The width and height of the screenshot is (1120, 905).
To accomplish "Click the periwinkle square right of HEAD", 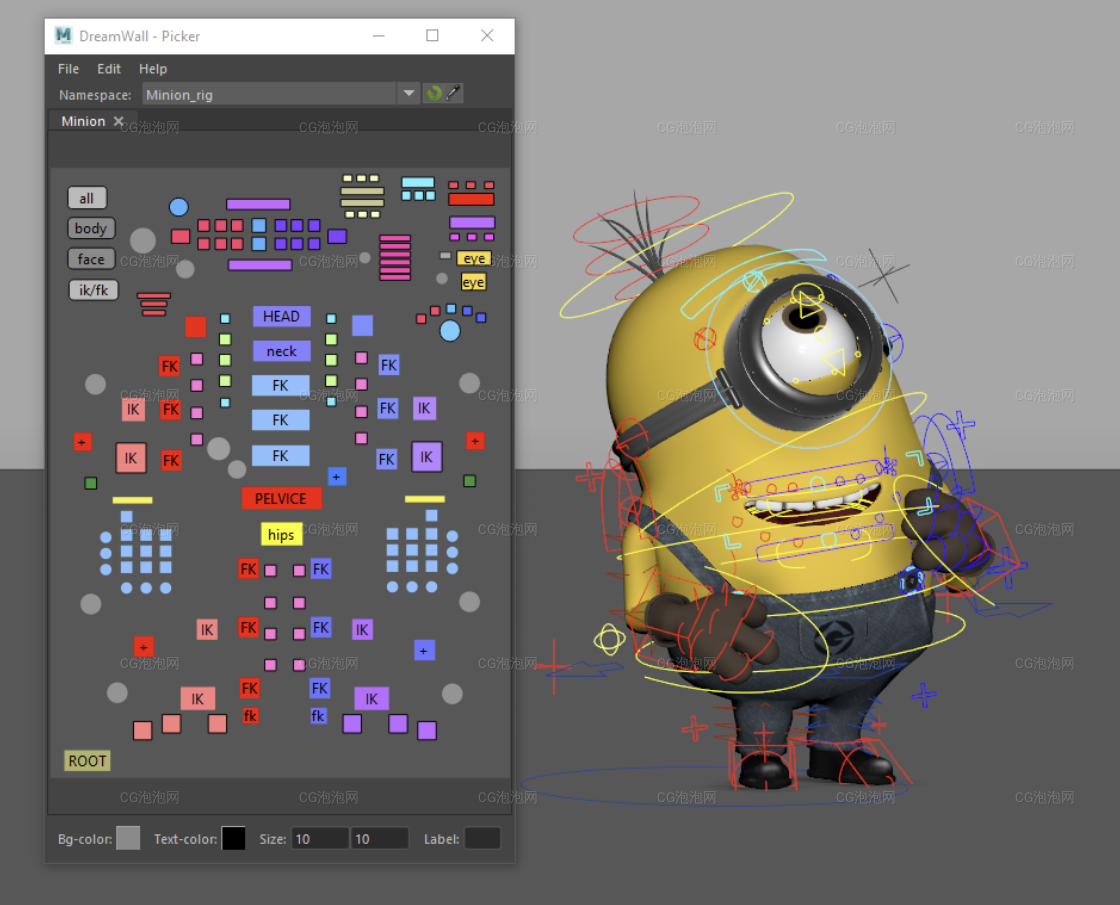I will point(362,326).
